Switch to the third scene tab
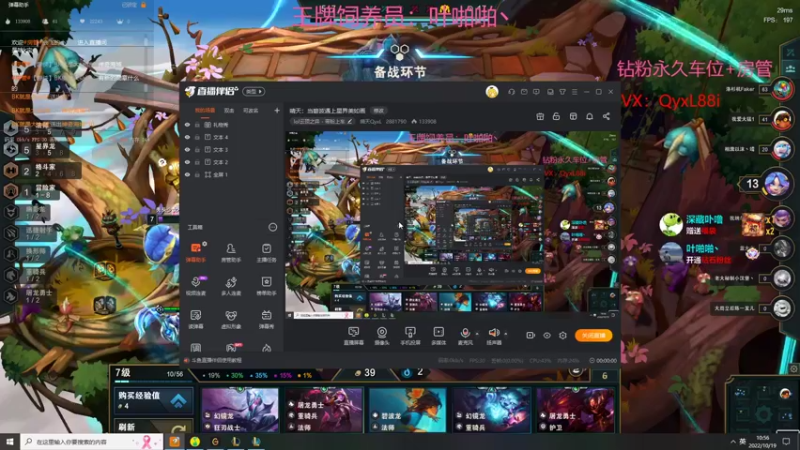This screenshot has height=450, width=800. tap(250, 110)
